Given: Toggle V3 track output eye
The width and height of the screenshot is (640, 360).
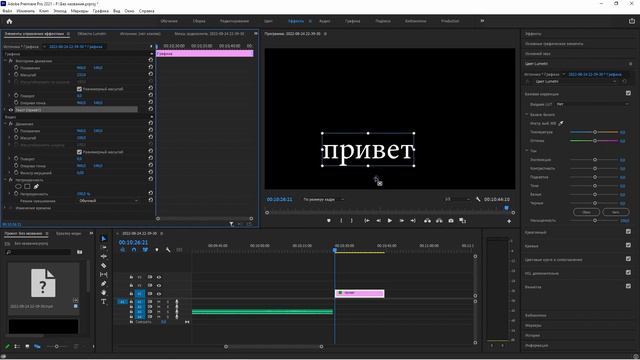Looking at the screenshot, I should (x=159, y=277).
